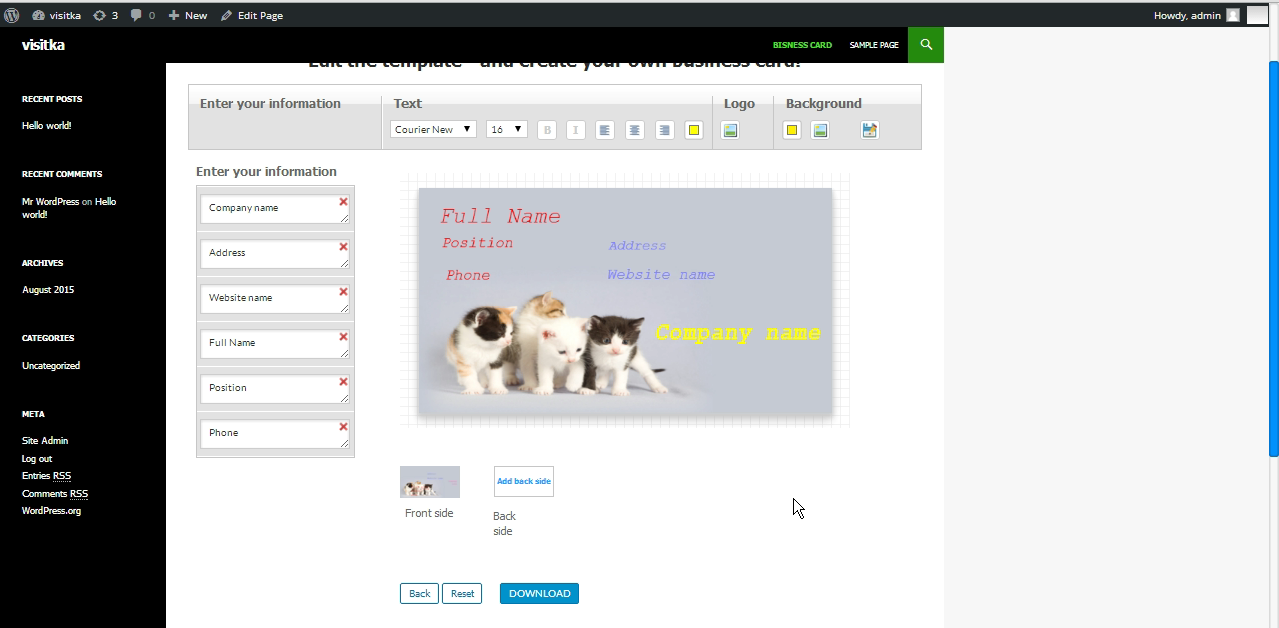
Task: Remove the Full Name field
Action: coord(343,337)
